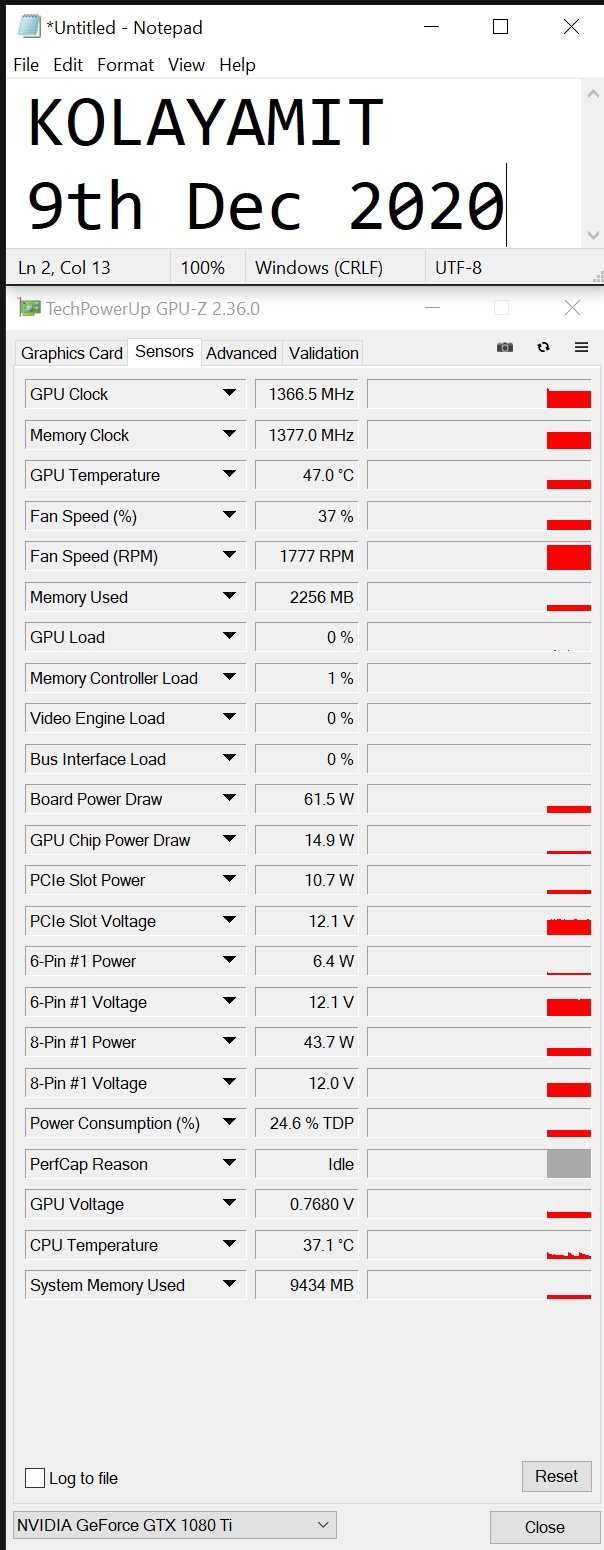
Task: Open the Board Power Draw dropdown arrow
Action: [230, 799]
